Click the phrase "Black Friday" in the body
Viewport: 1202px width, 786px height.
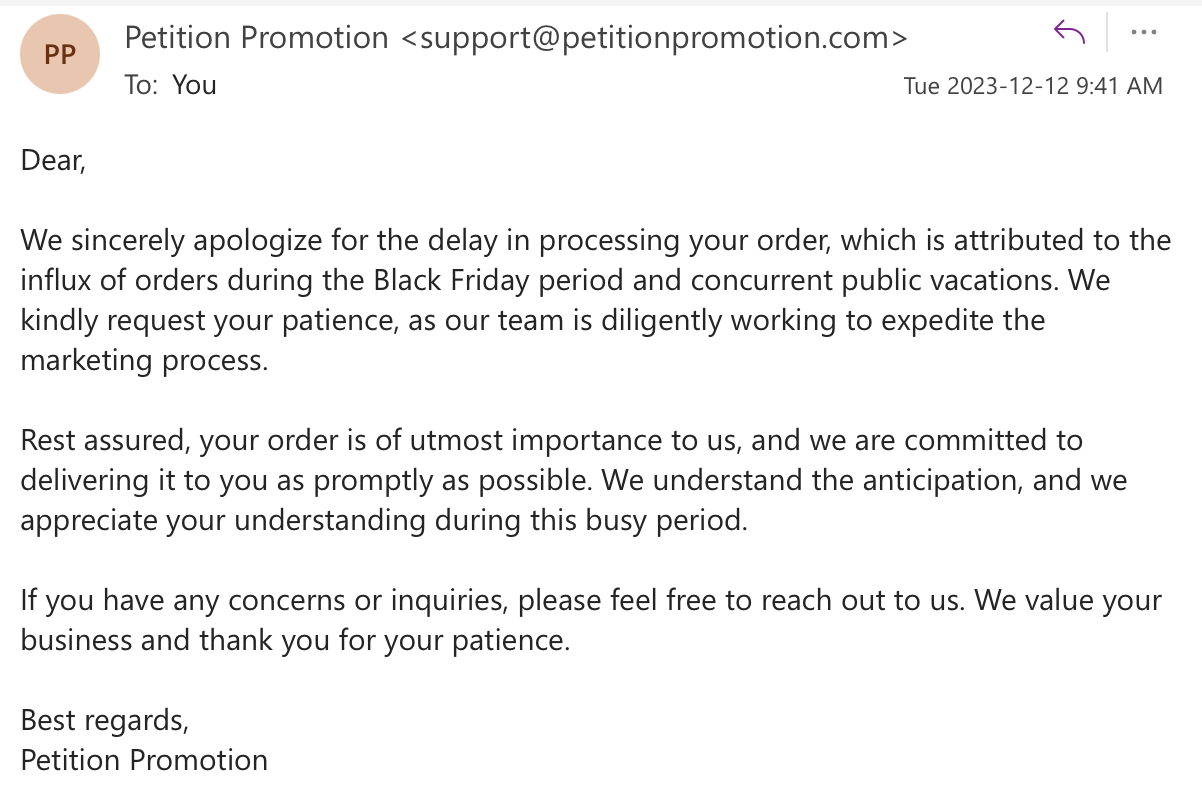pos(452,280)
